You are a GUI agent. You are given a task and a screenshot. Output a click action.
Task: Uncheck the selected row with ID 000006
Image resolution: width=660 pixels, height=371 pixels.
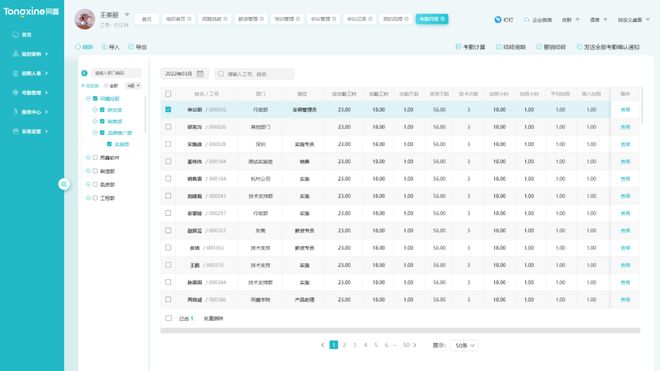pyautogui.click(x=168, y=109)
